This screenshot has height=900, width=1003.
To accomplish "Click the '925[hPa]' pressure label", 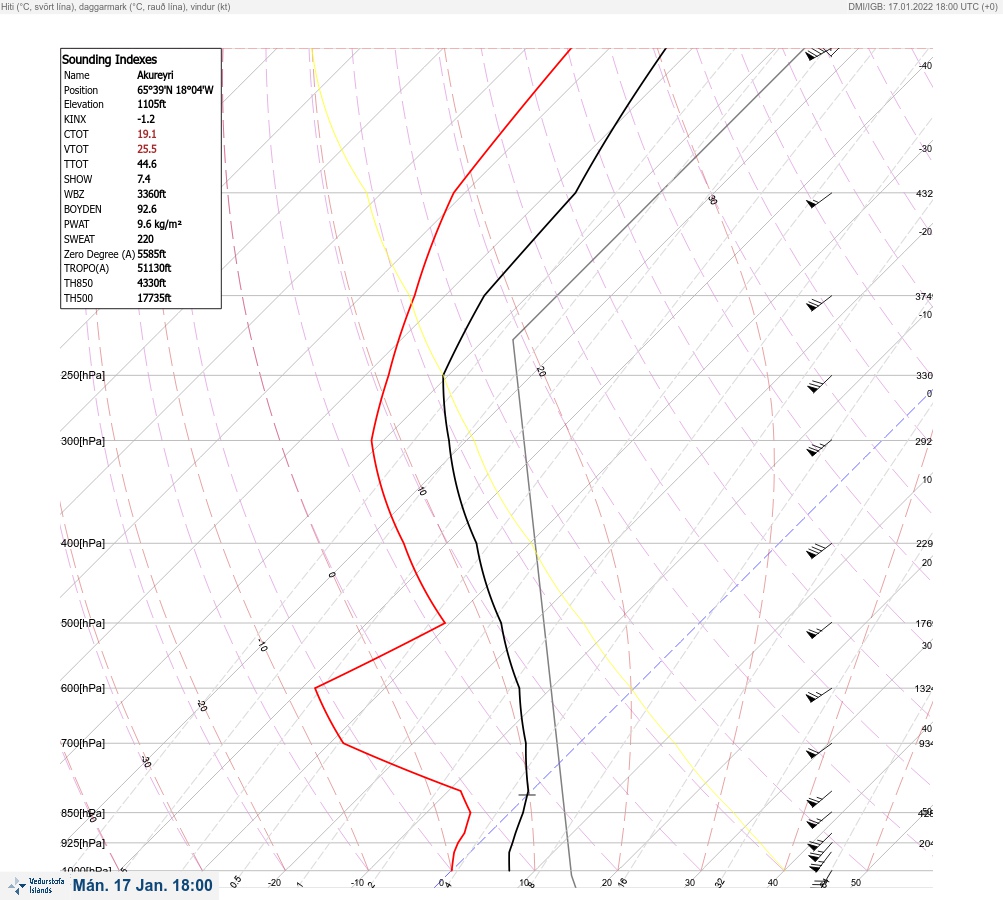I will 83,843.
